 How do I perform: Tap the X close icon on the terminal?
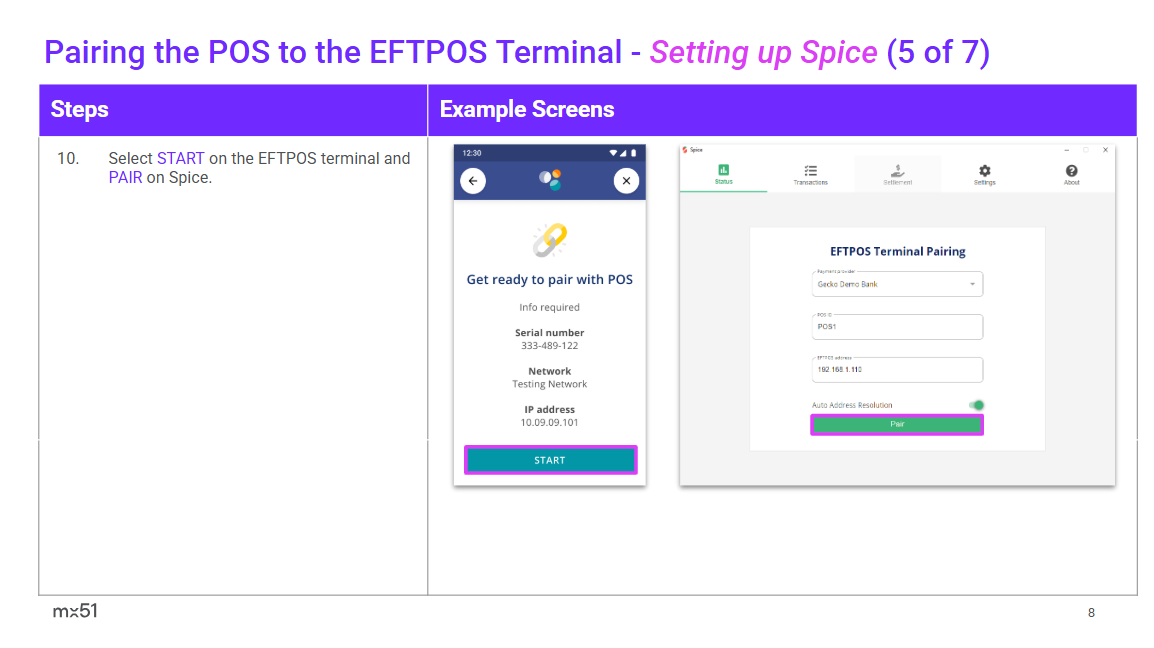pyautogui.click(x=626, y=181)
